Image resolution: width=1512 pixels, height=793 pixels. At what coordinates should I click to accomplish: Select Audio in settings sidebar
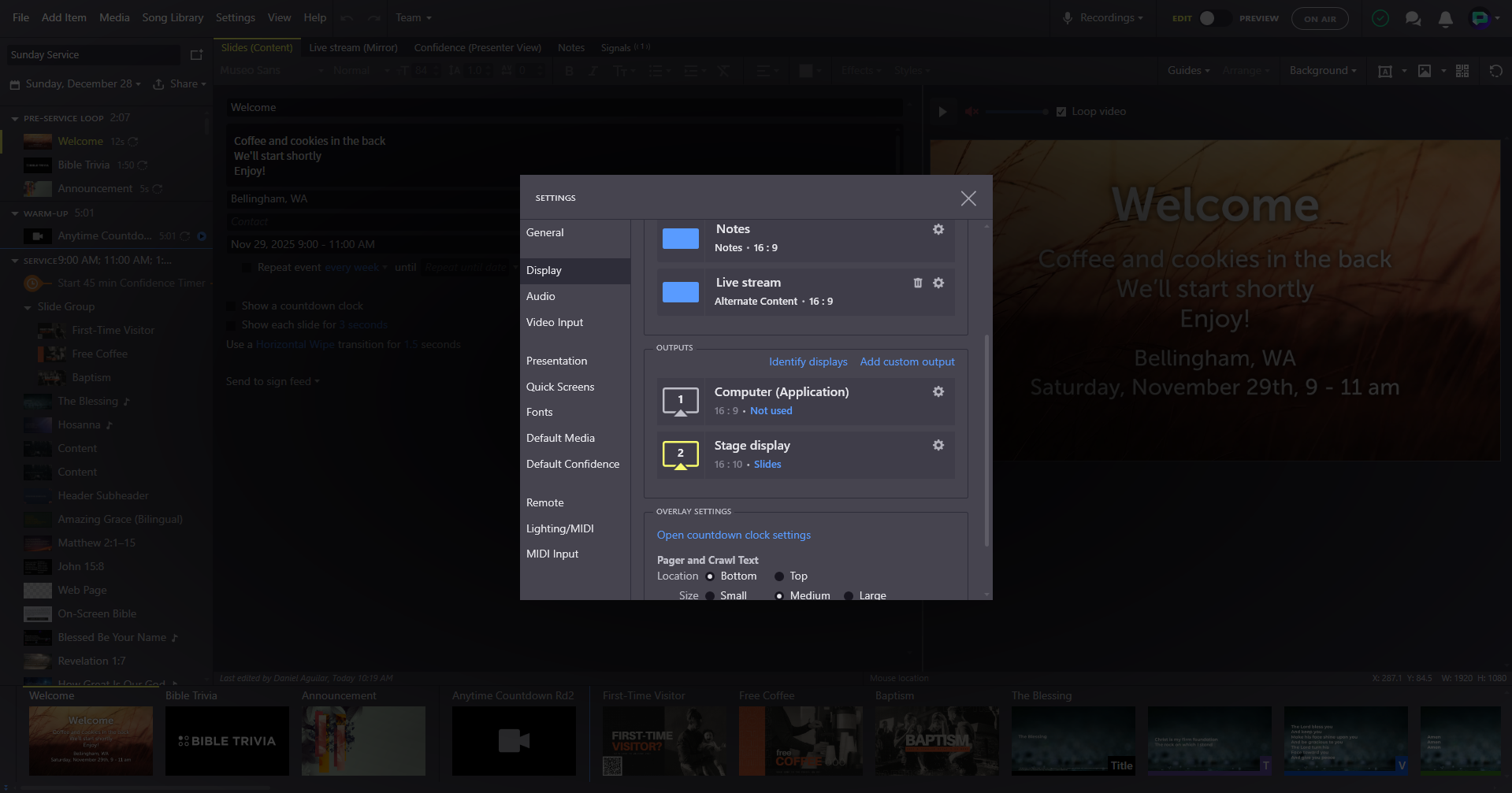click(x=575, y=296)
